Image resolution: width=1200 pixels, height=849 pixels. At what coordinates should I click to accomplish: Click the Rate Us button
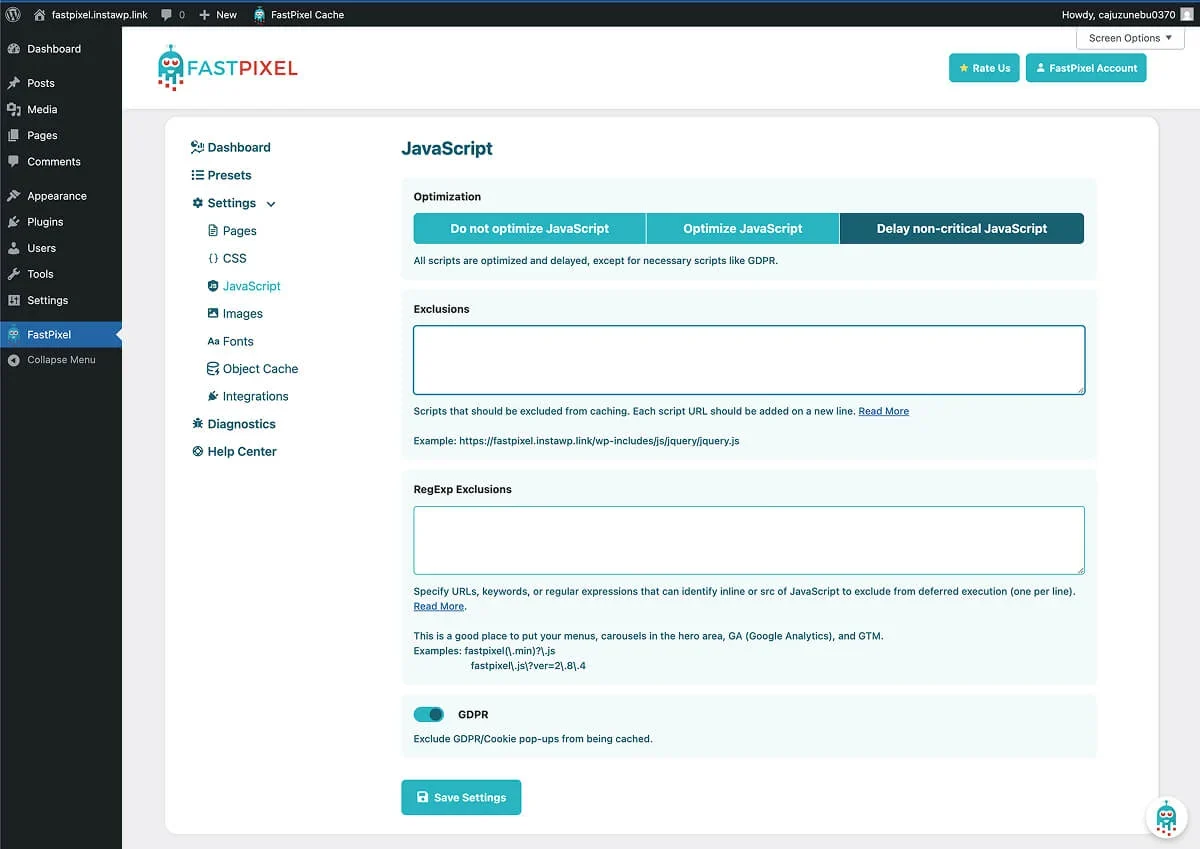click(984, 68)
